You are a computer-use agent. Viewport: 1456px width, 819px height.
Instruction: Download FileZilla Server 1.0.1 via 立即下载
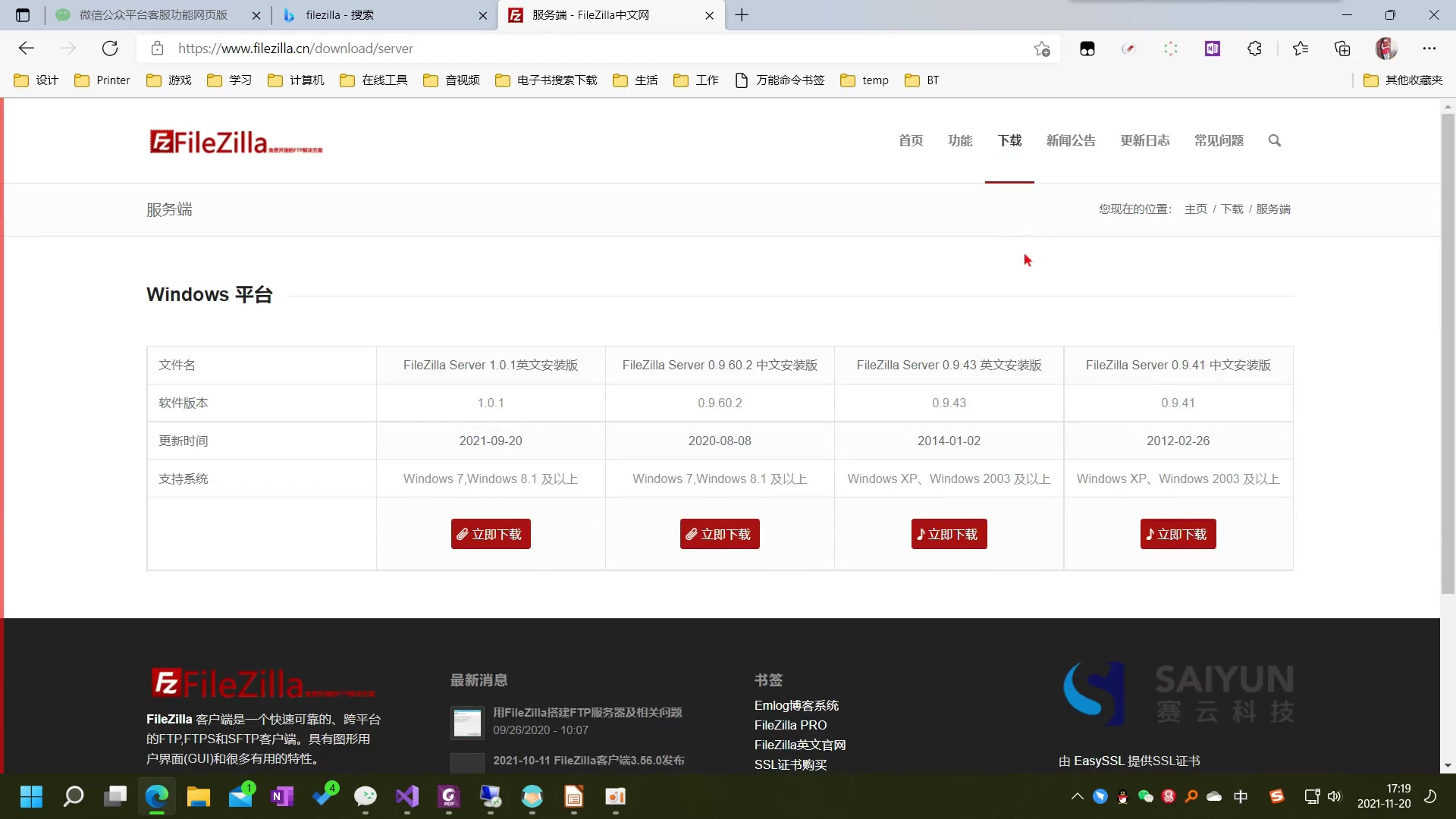[491, 534]
